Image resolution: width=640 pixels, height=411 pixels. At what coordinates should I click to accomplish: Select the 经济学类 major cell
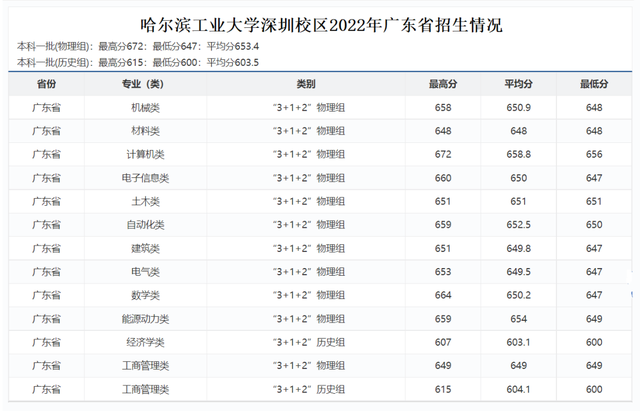(145, 342)
